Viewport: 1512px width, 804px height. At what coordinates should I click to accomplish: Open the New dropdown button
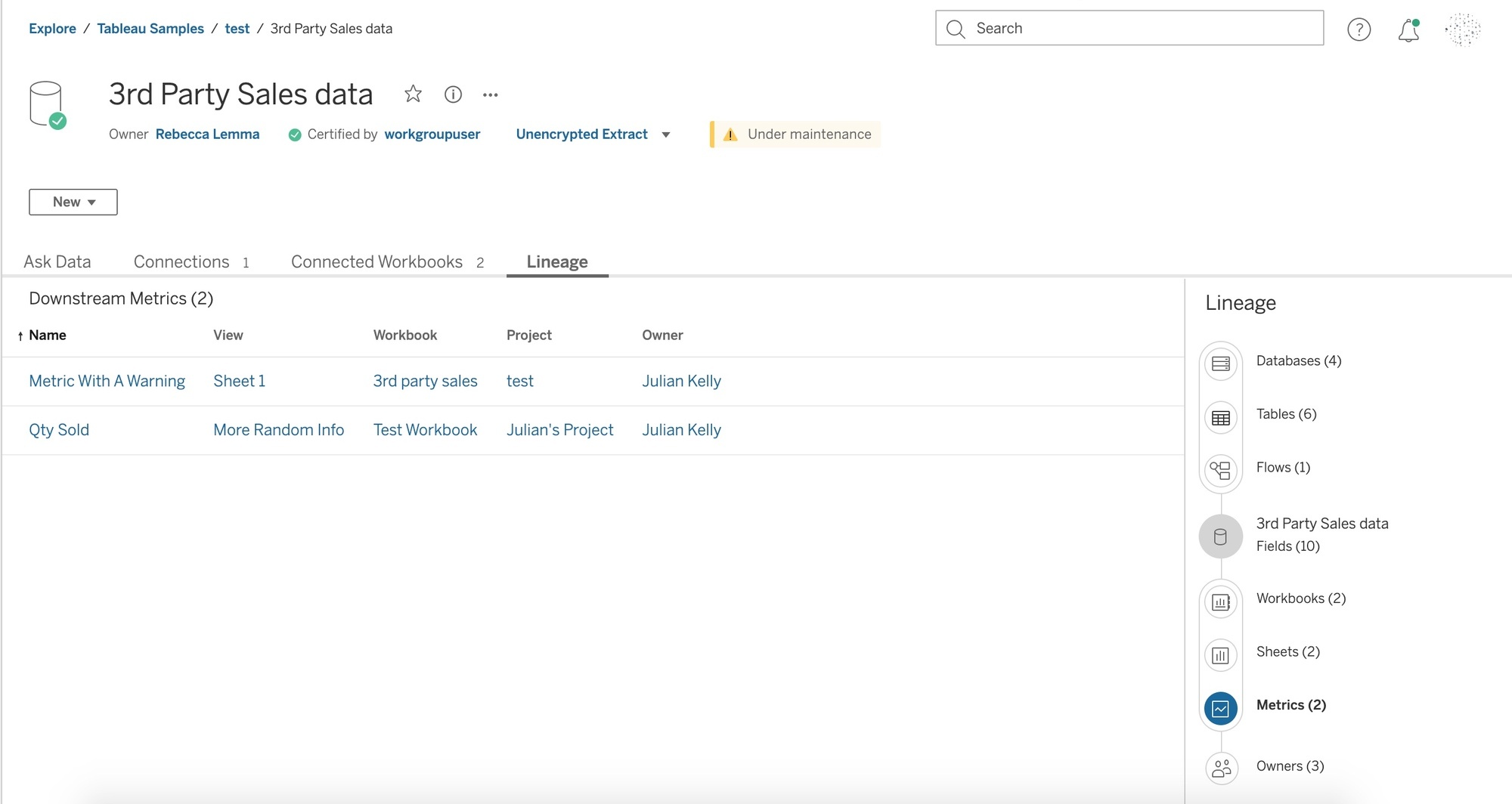click(x=73, y=202)
